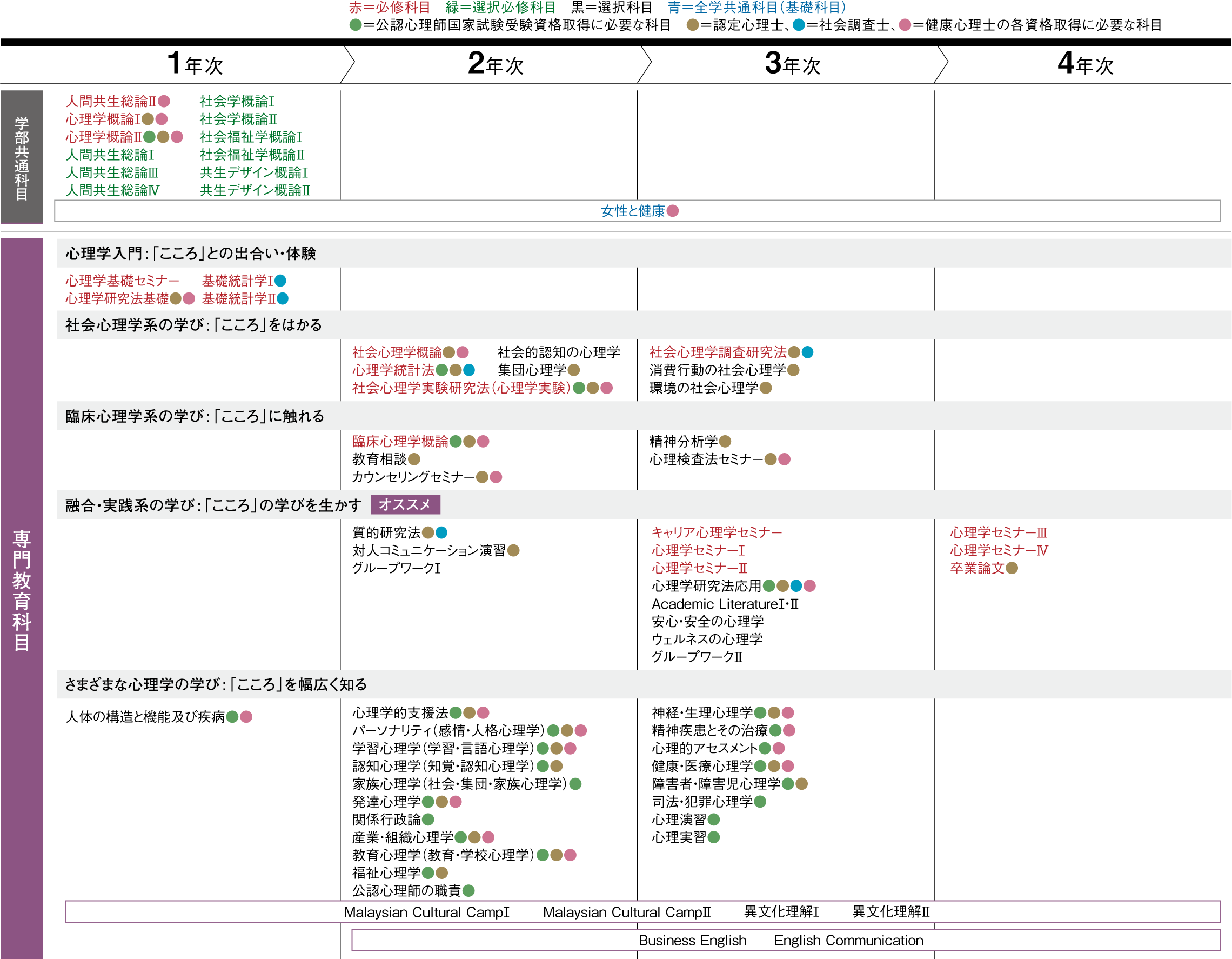1232x959 pixels.
Task: Click Academic LiteratureⅠ・Ⅱ
Action: (x=725, y=604)
